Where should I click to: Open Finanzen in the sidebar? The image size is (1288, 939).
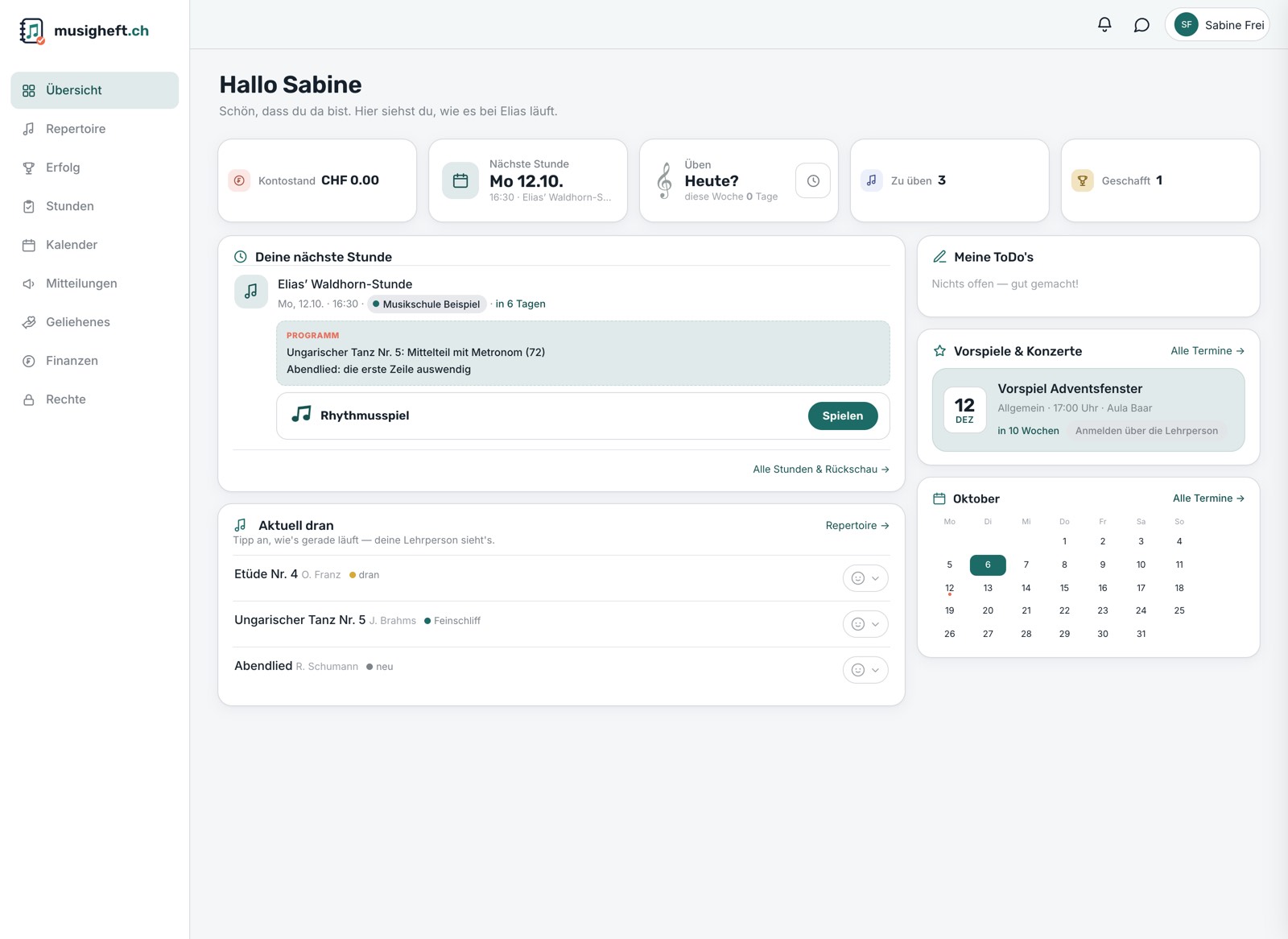[x=95, y=361]
